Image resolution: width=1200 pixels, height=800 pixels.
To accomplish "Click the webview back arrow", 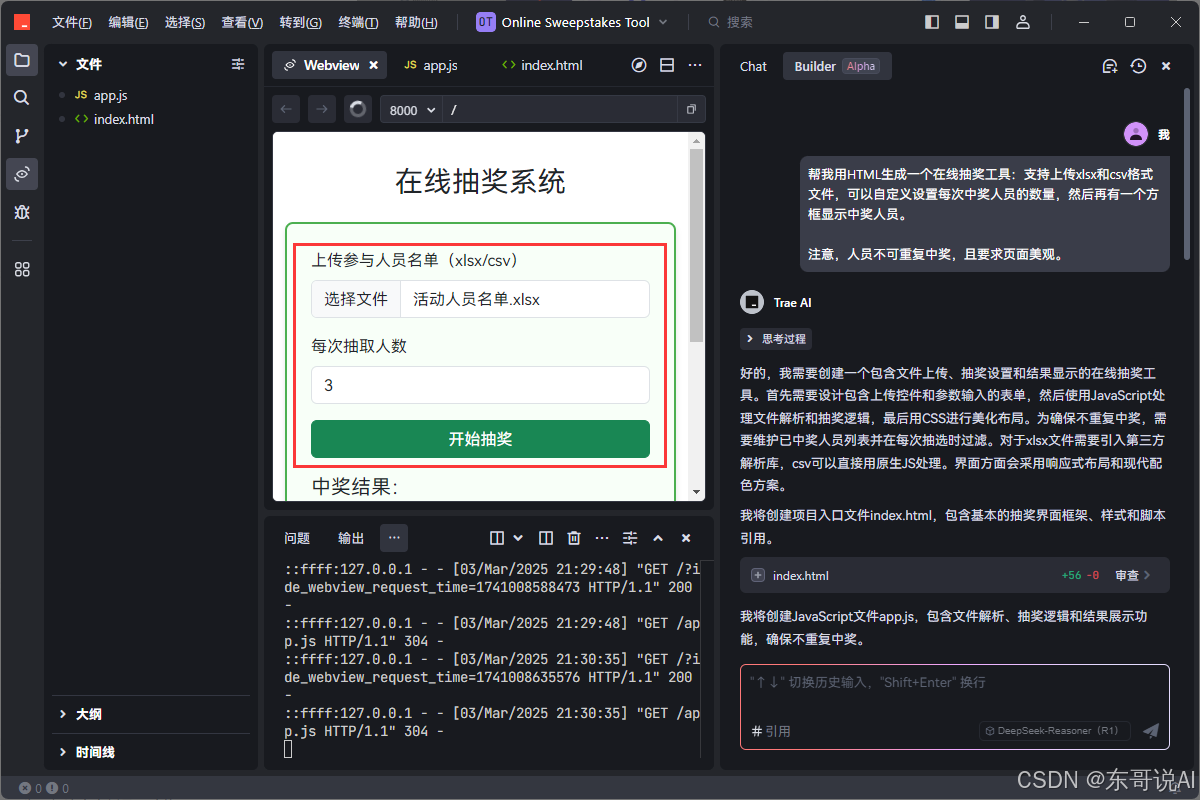I will pyautogui.click(x=286, y=110).
